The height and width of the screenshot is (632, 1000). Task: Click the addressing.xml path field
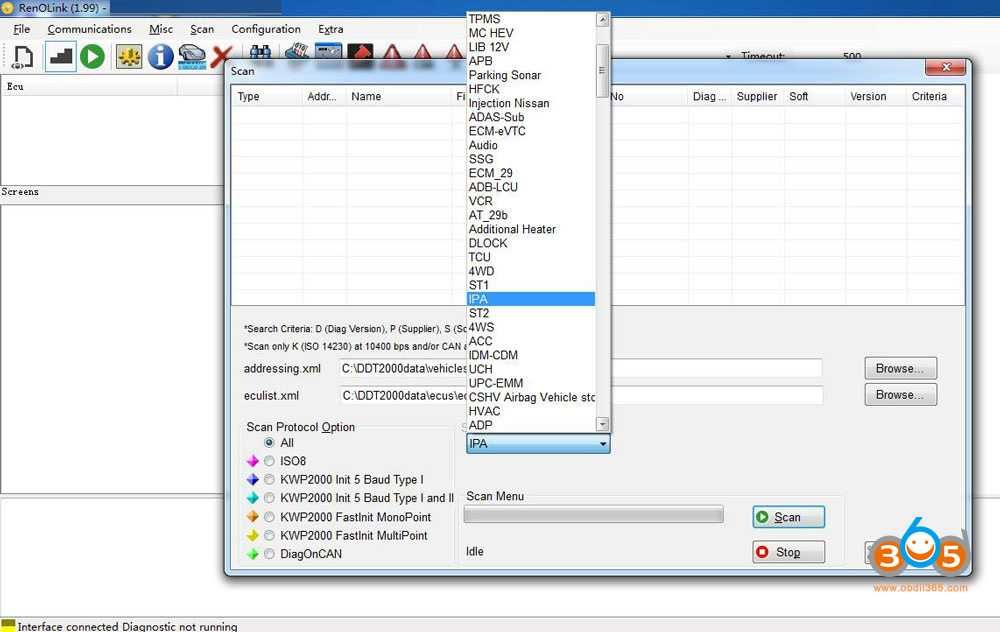tap(580, 369)
